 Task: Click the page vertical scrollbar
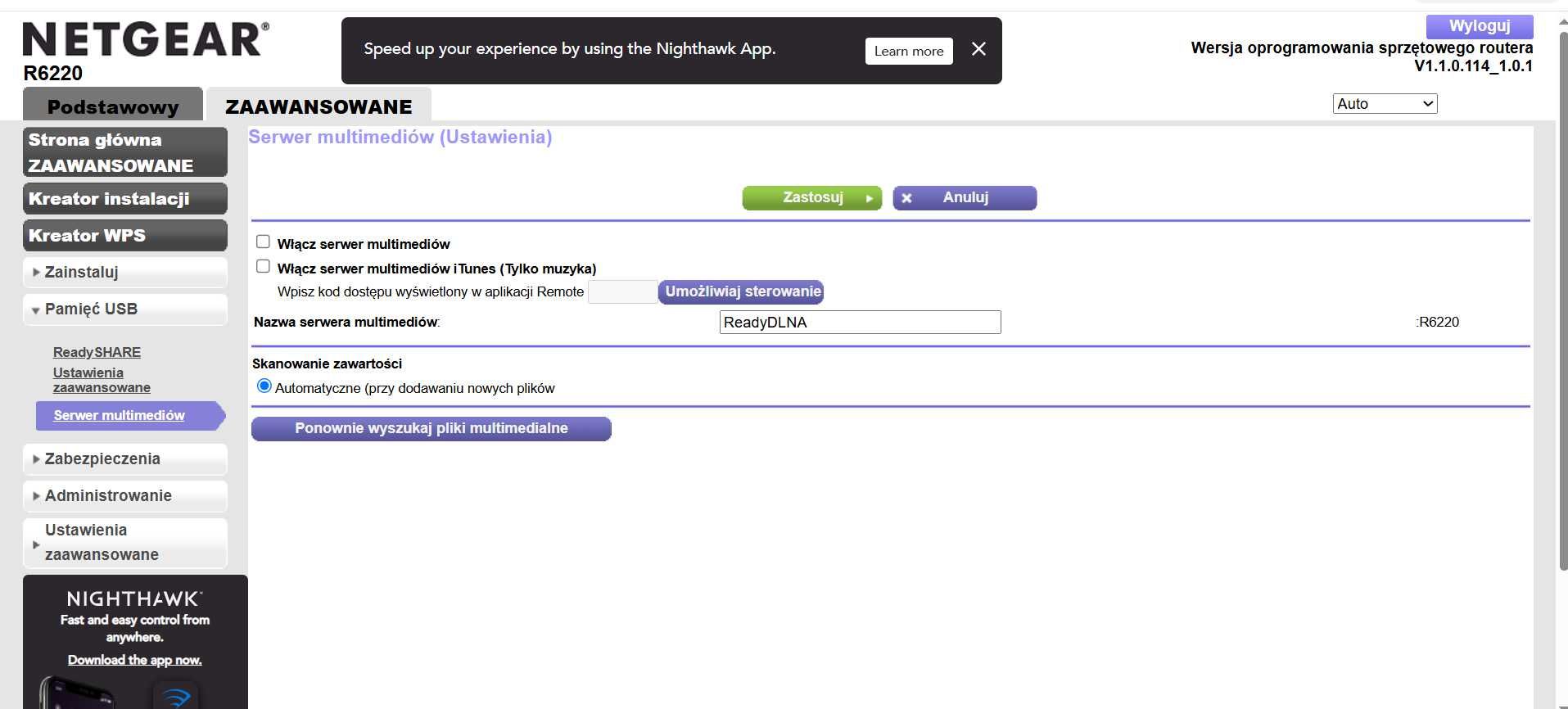(1562, 303)
